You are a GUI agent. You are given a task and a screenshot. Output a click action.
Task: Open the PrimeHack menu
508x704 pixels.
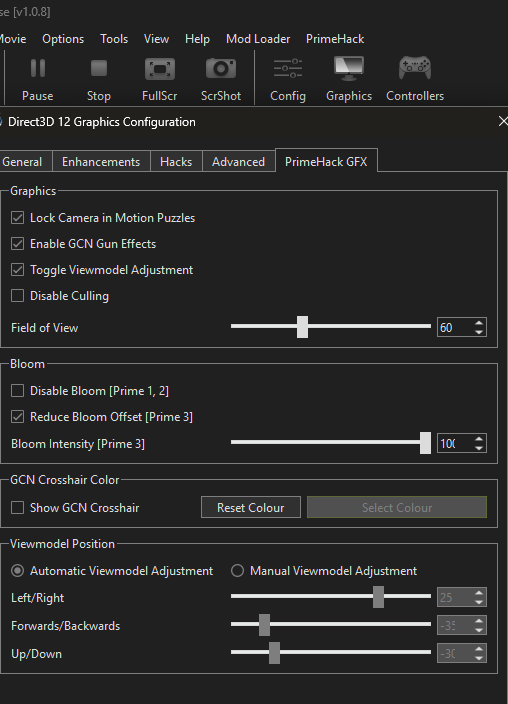pyautogui.click(x=335, y=39)
